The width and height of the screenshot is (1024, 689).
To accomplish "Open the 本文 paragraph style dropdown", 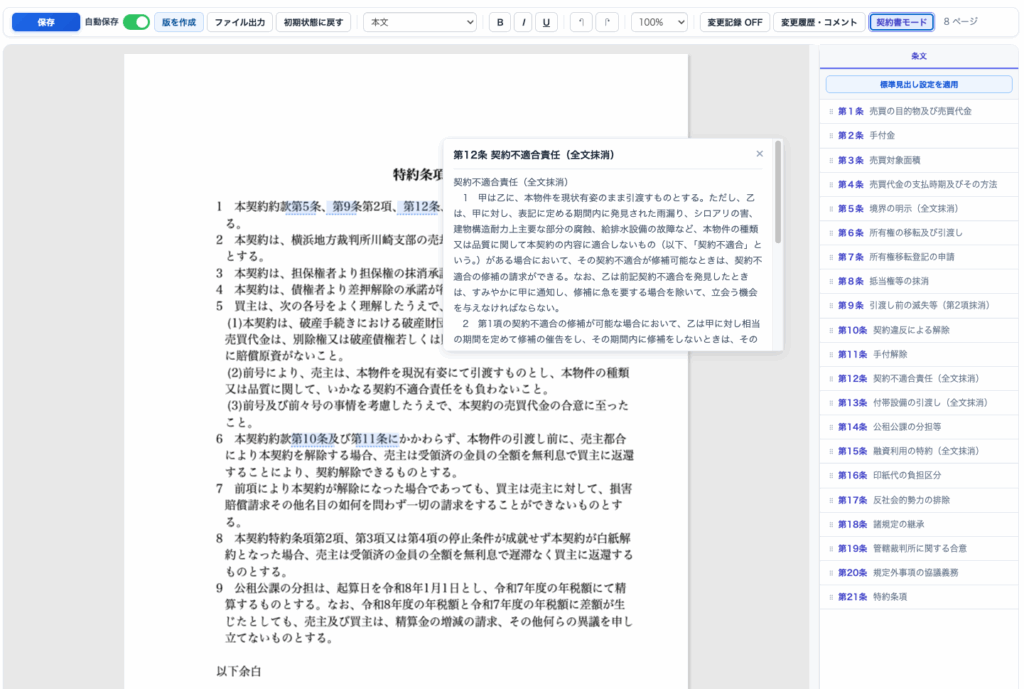I will (422, 22).
